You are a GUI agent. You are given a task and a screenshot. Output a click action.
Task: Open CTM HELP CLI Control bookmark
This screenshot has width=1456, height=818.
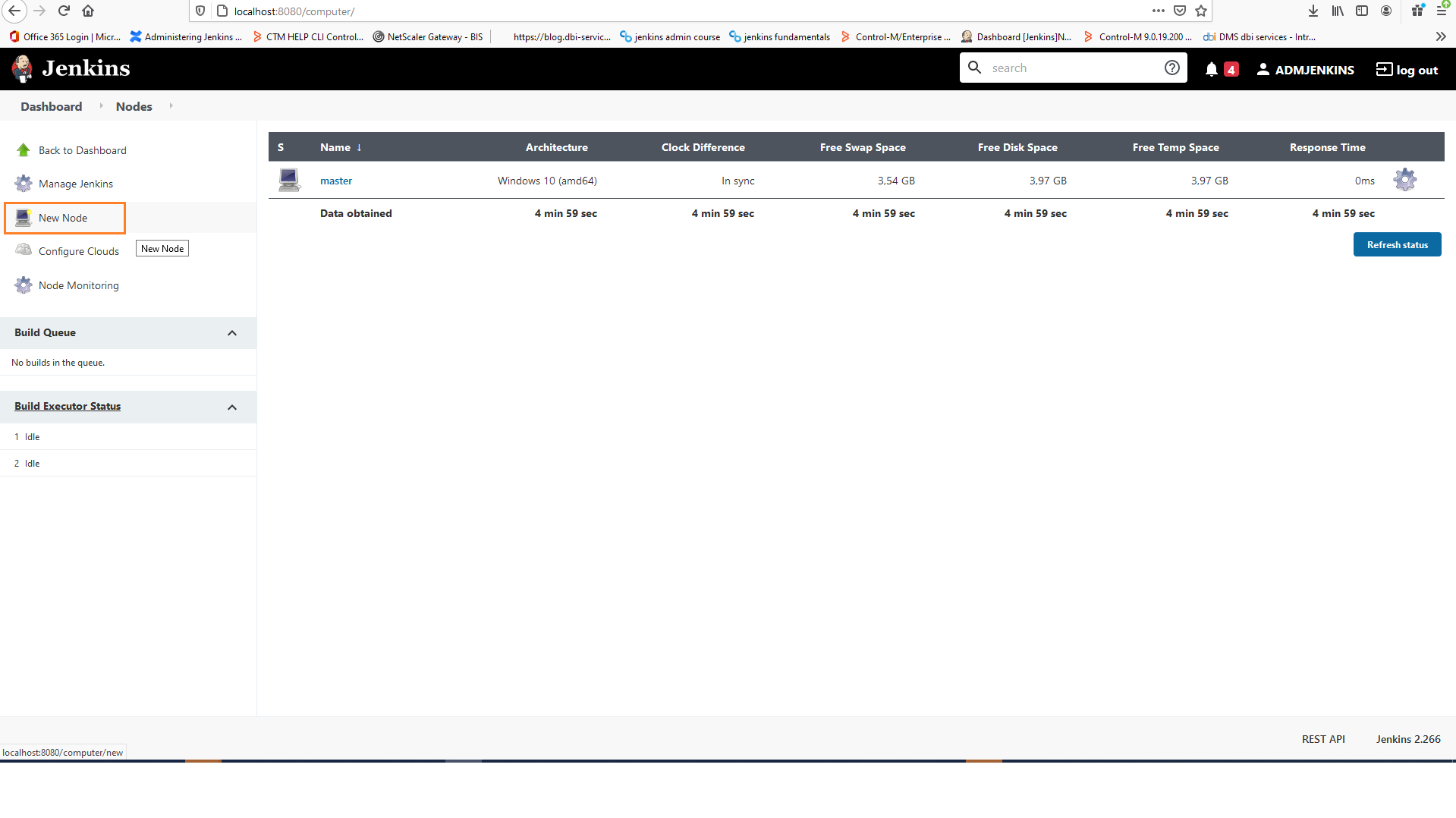[x=308, y=36]
